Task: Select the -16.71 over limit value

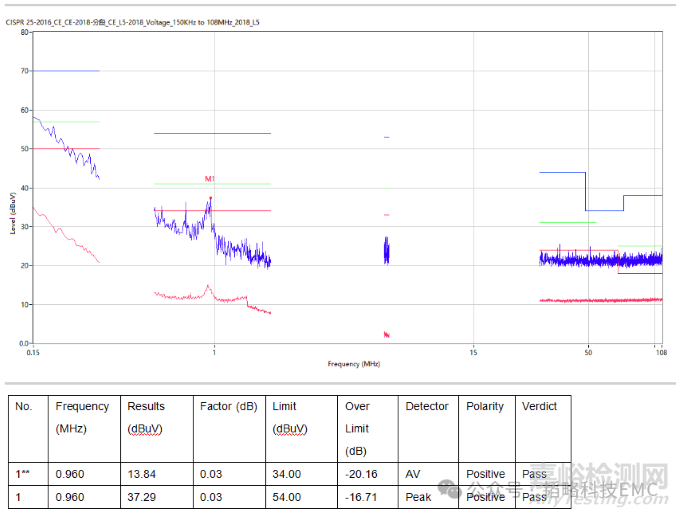Action: point(361,496)
